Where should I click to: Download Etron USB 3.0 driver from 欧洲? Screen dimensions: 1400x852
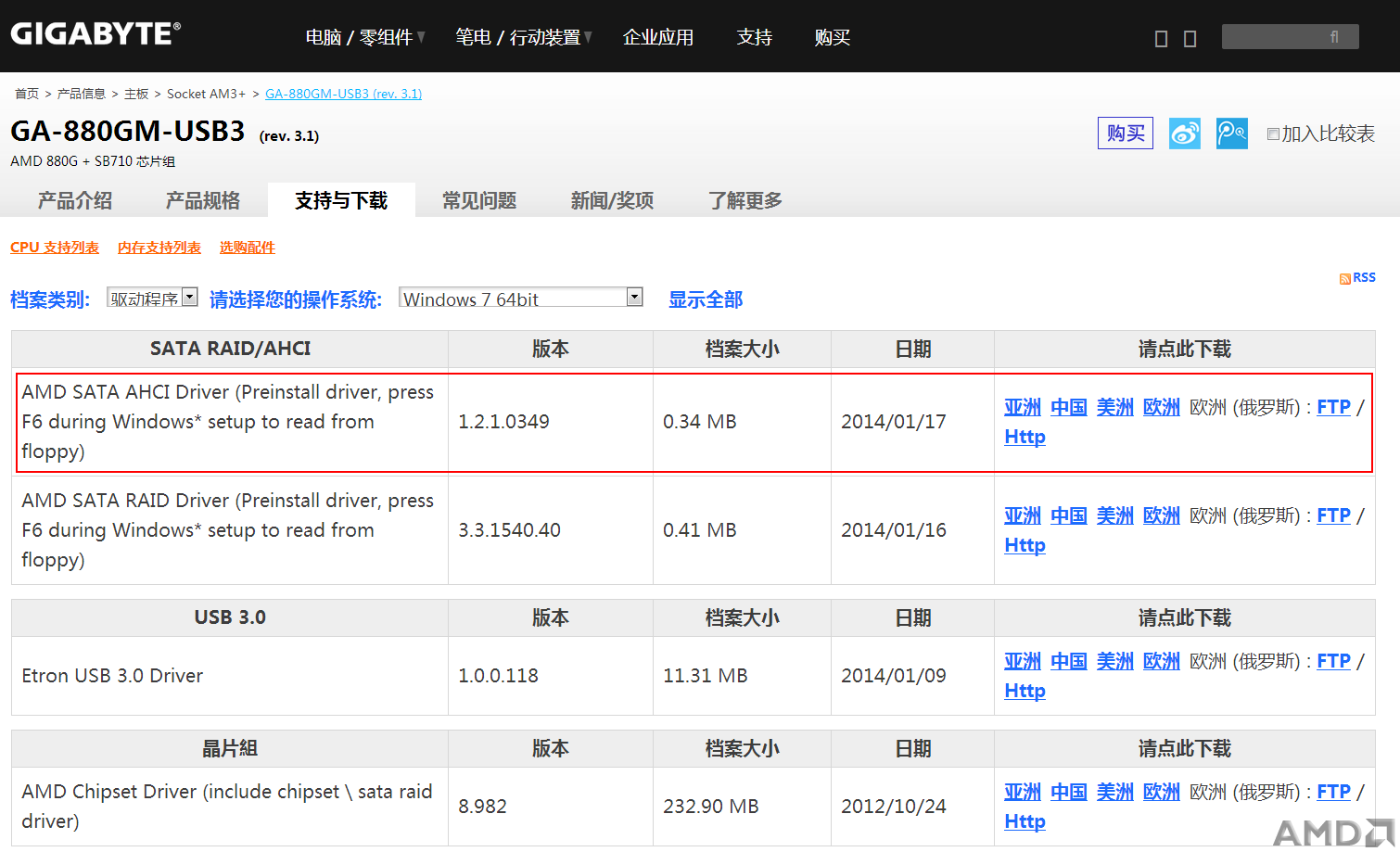click(1162, 661)
